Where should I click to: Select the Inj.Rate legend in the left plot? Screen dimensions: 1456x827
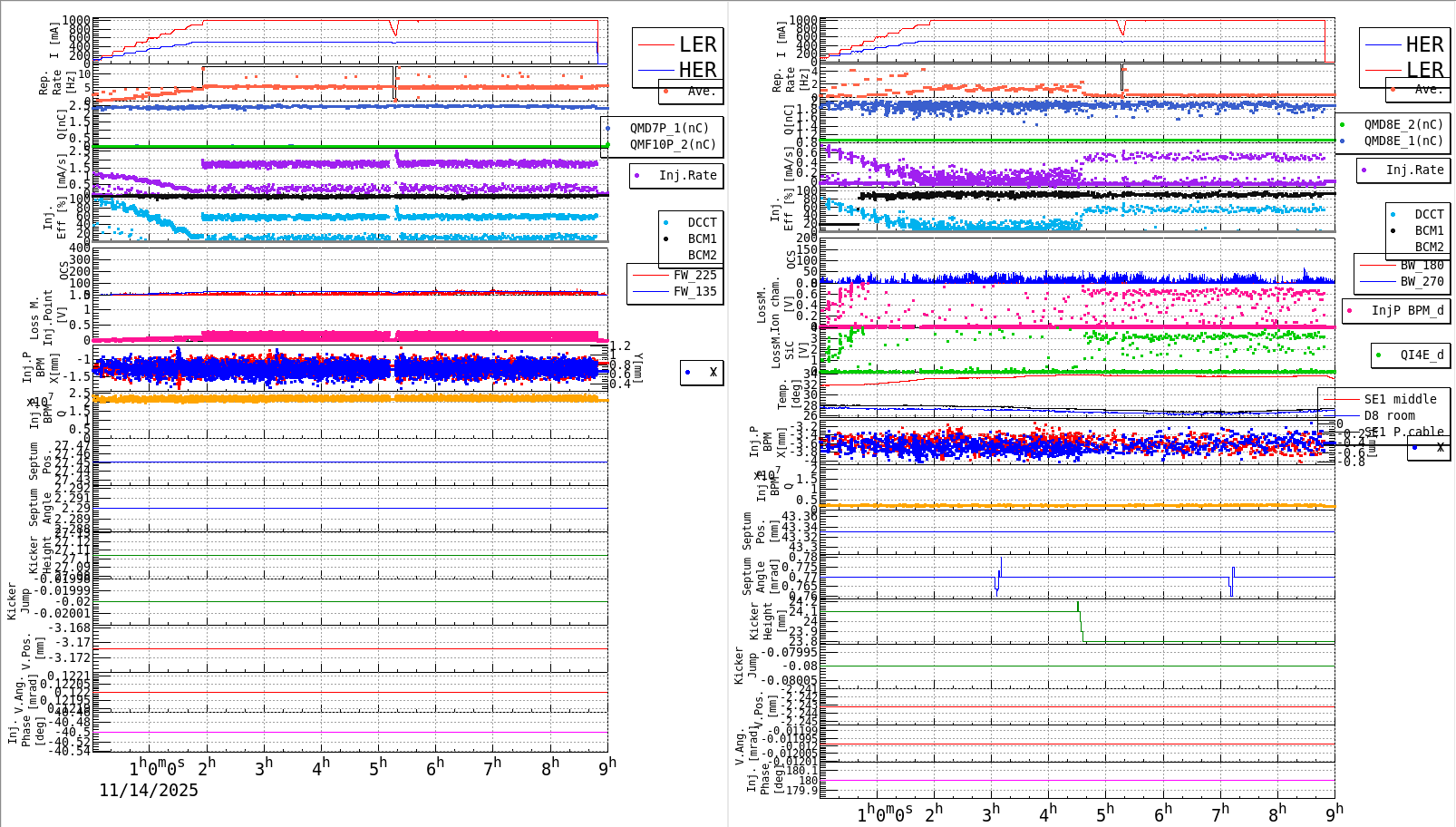pos(687,175)
